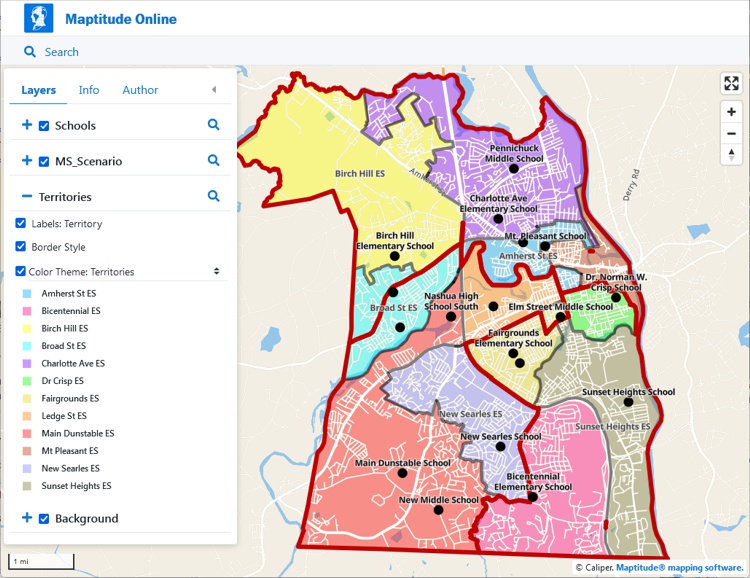Open search for the Schools layer

pyautogui.click(x=213, y=125)
